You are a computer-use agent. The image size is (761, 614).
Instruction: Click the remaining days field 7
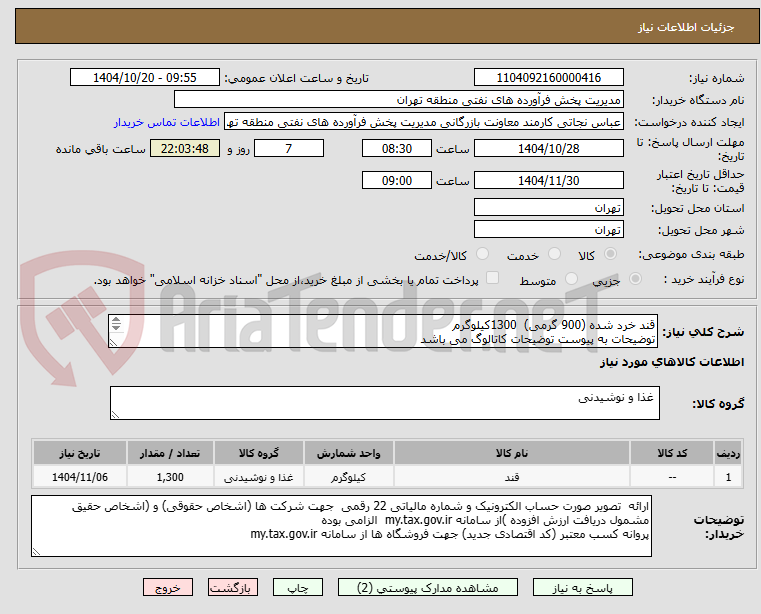[x=289, y=149]
